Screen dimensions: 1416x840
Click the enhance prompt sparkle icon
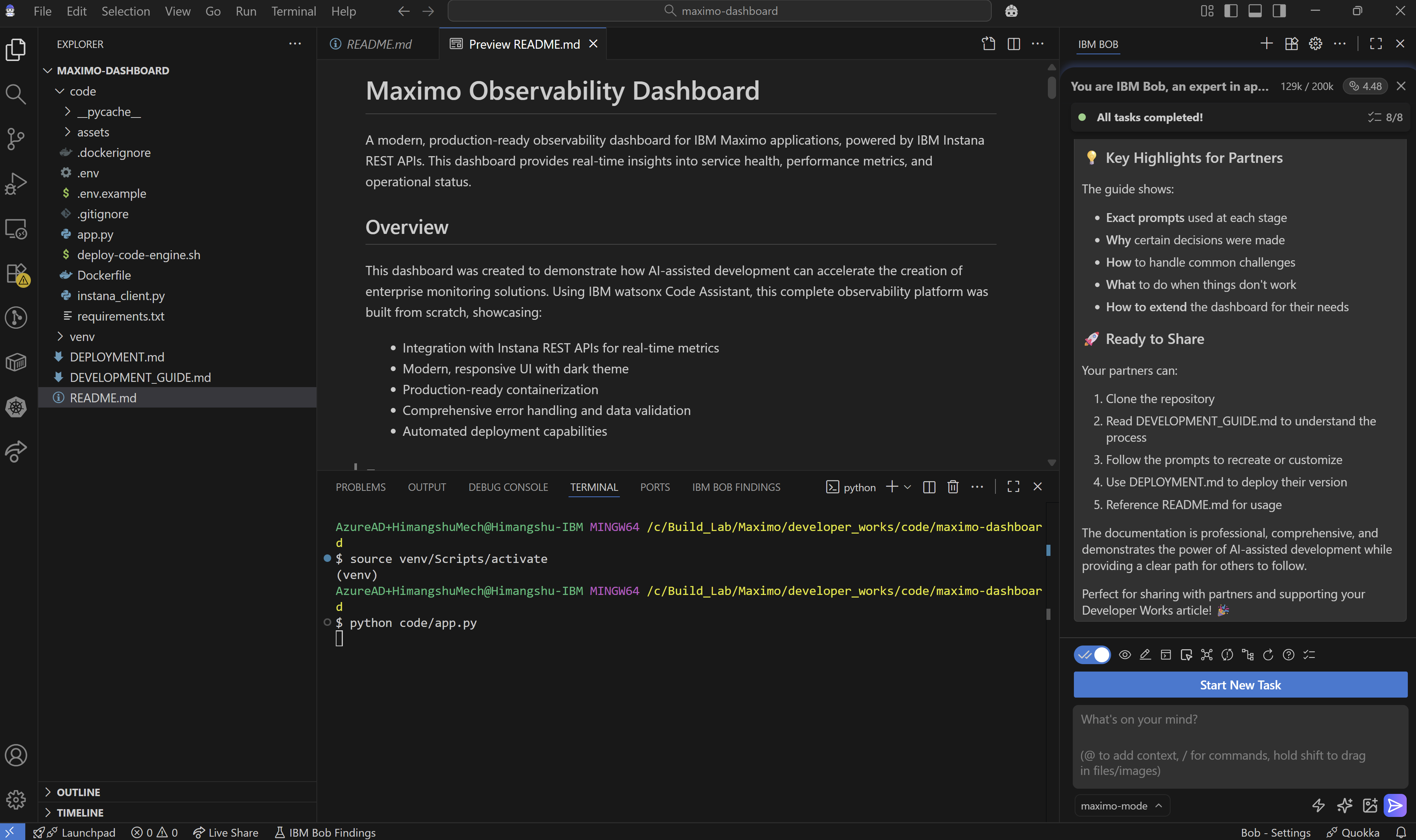1345,805
